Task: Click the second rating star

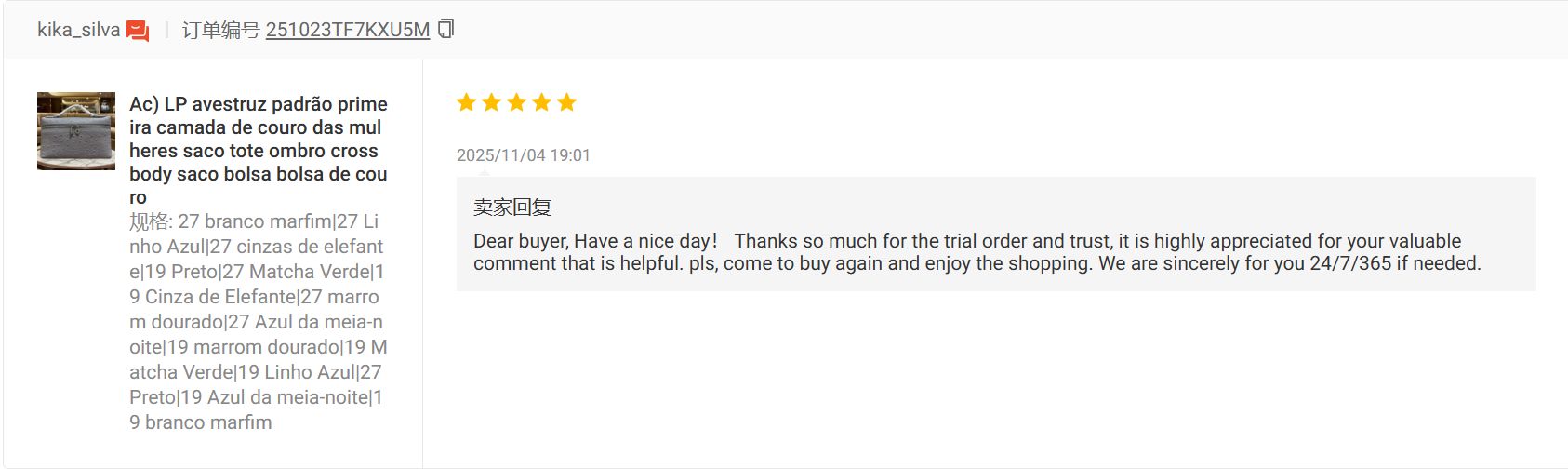Action: (492, 102)
